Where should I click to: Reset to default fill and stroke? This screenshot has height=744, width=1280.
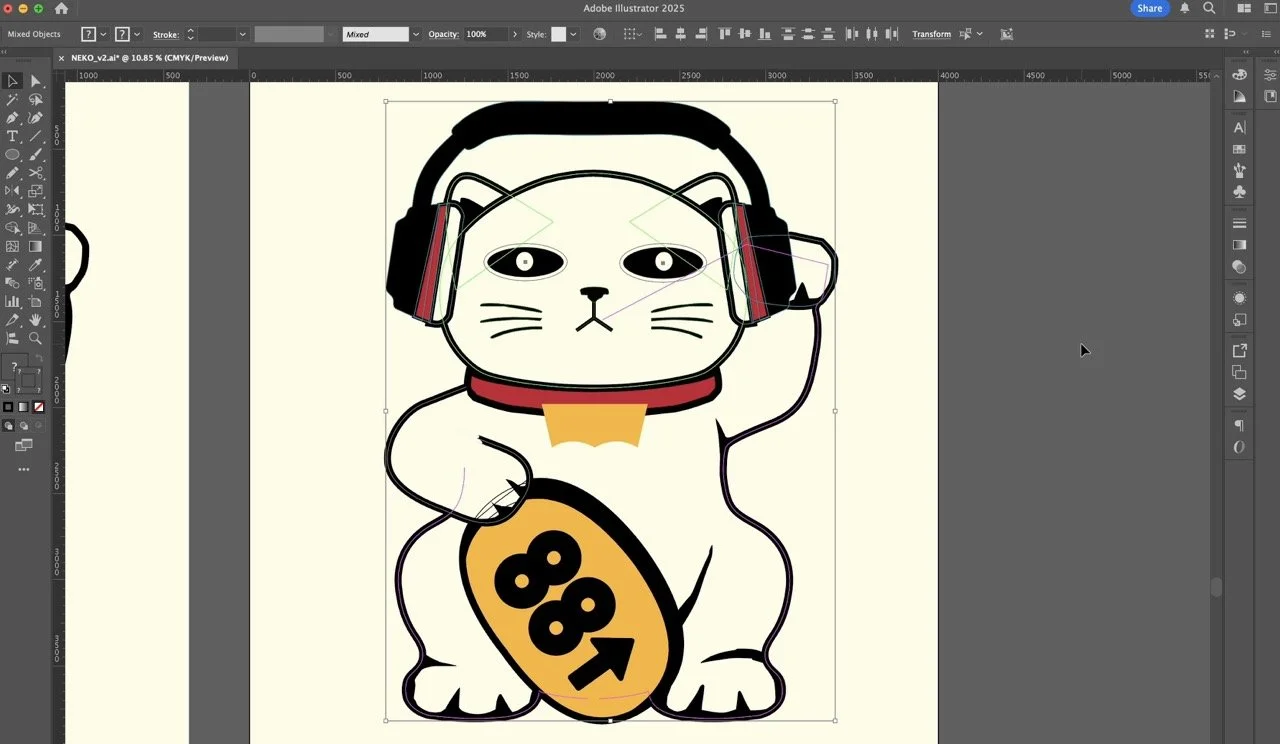coord(5,389)
